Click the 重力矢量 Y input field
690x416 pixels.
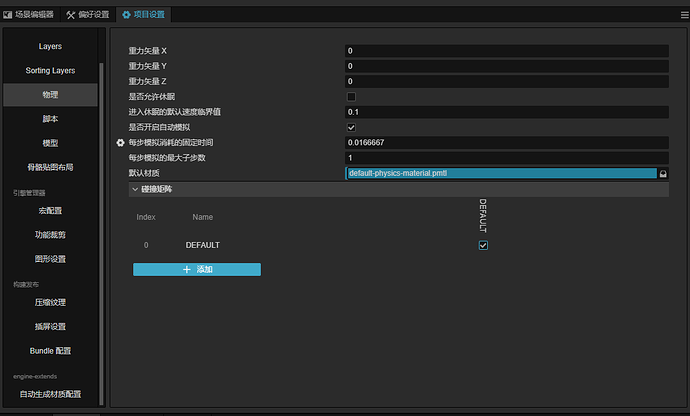coord(506,66)
